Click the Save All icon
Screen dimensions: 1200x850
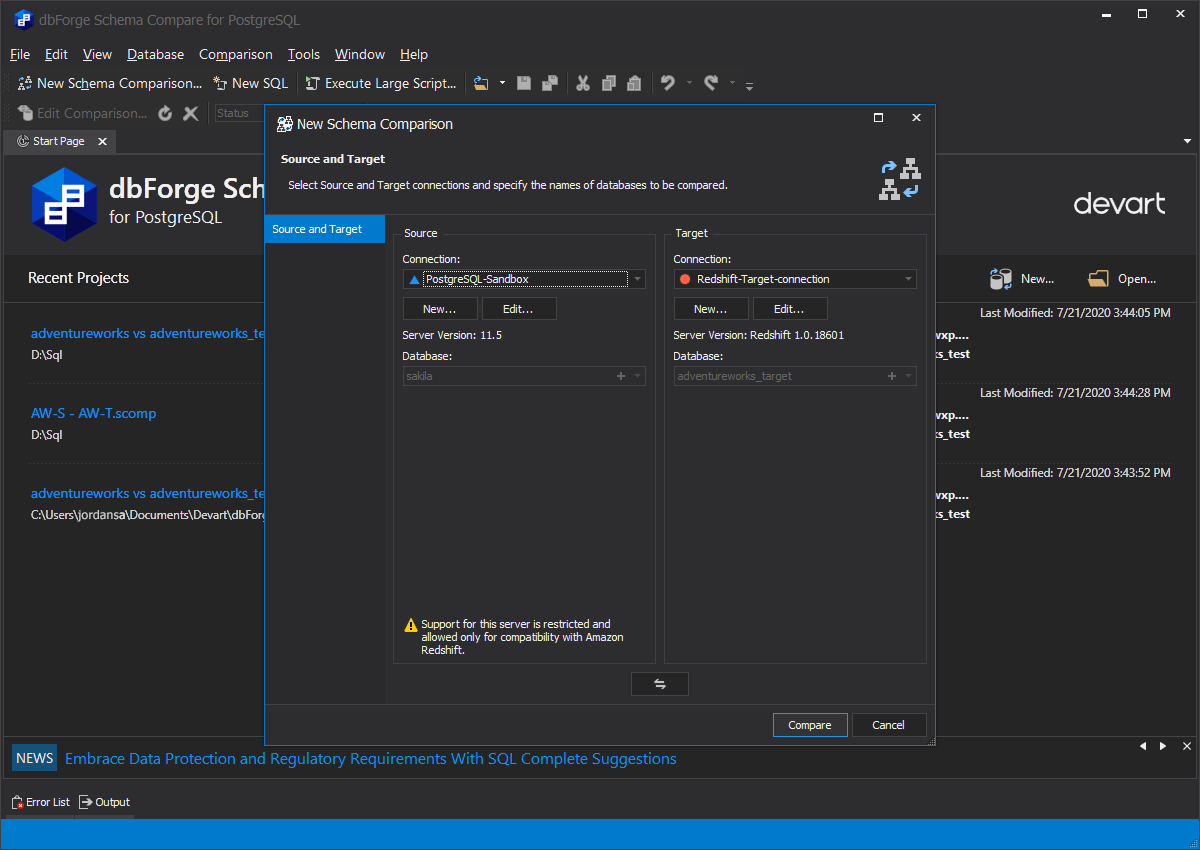[549, 83]
